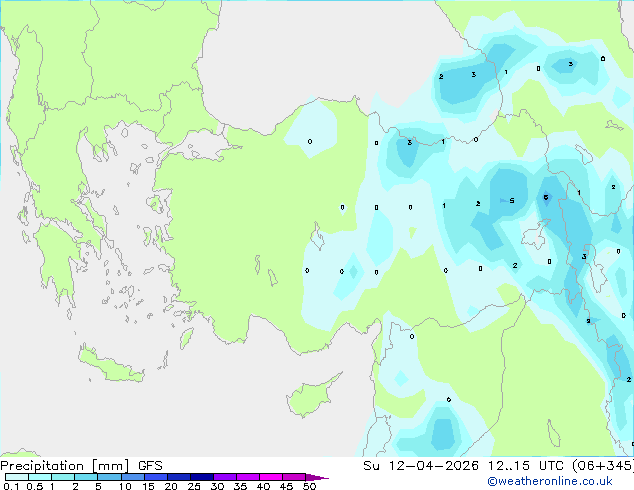Click the '0.1' legend label
Viewport: 634px width, 490px height.
pos(11,486)
